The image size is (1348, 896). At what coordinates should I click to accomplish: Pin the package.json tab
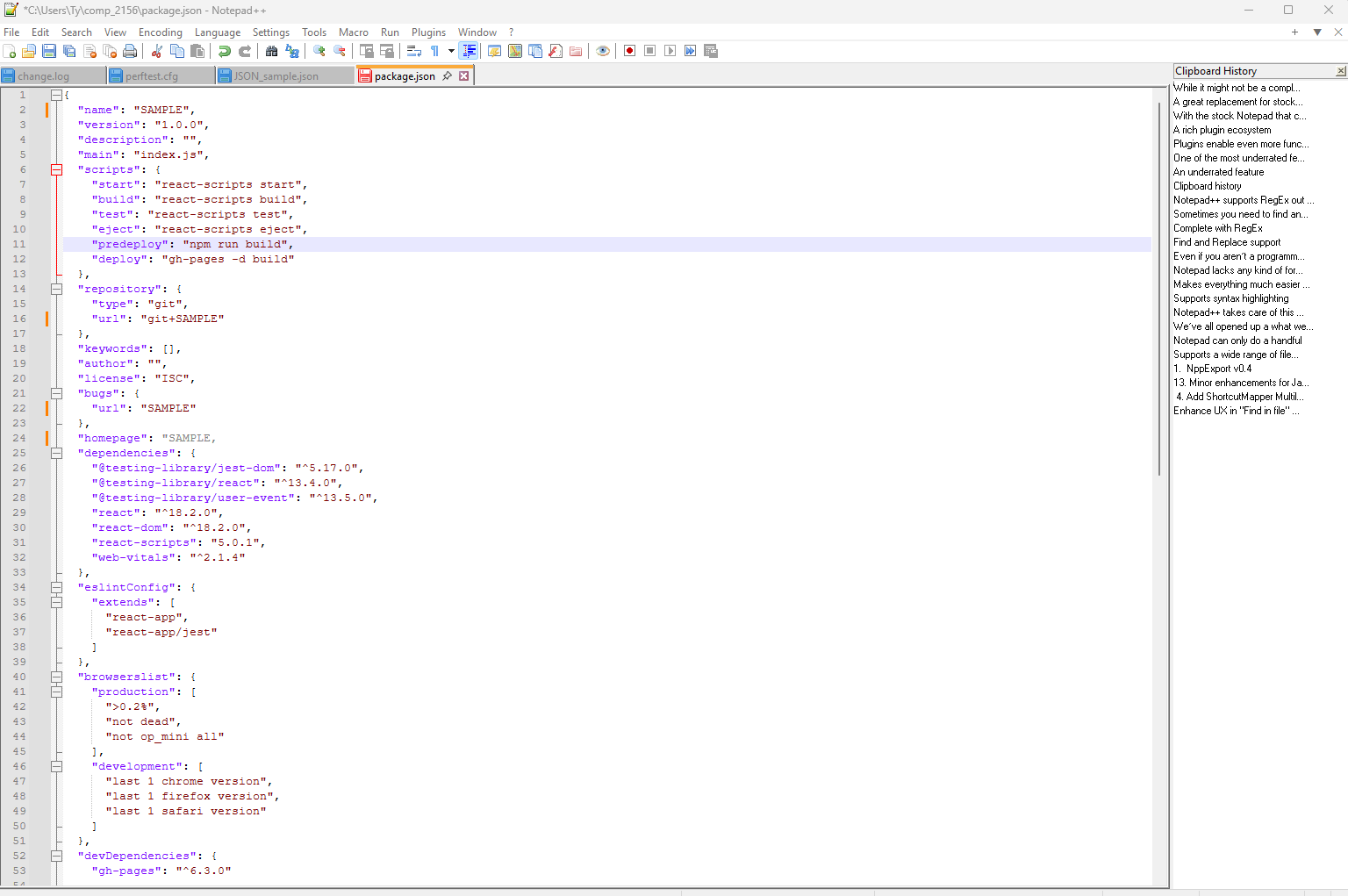tap(448, 76)
